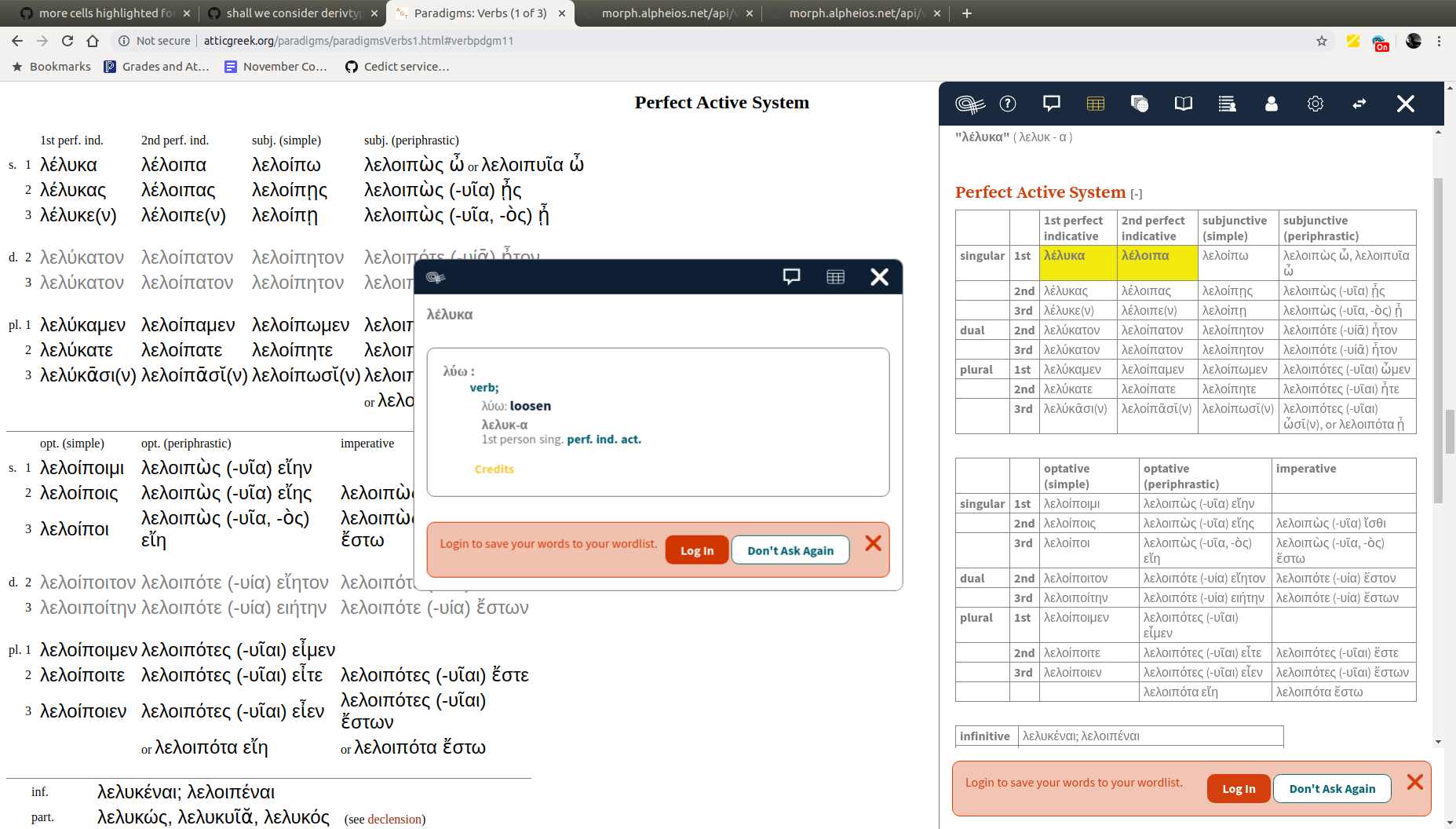Send feedback via the speech bubble icon
This screenshot has width=1456, height=829.
pyautogui.click(x=1051, y=103)
